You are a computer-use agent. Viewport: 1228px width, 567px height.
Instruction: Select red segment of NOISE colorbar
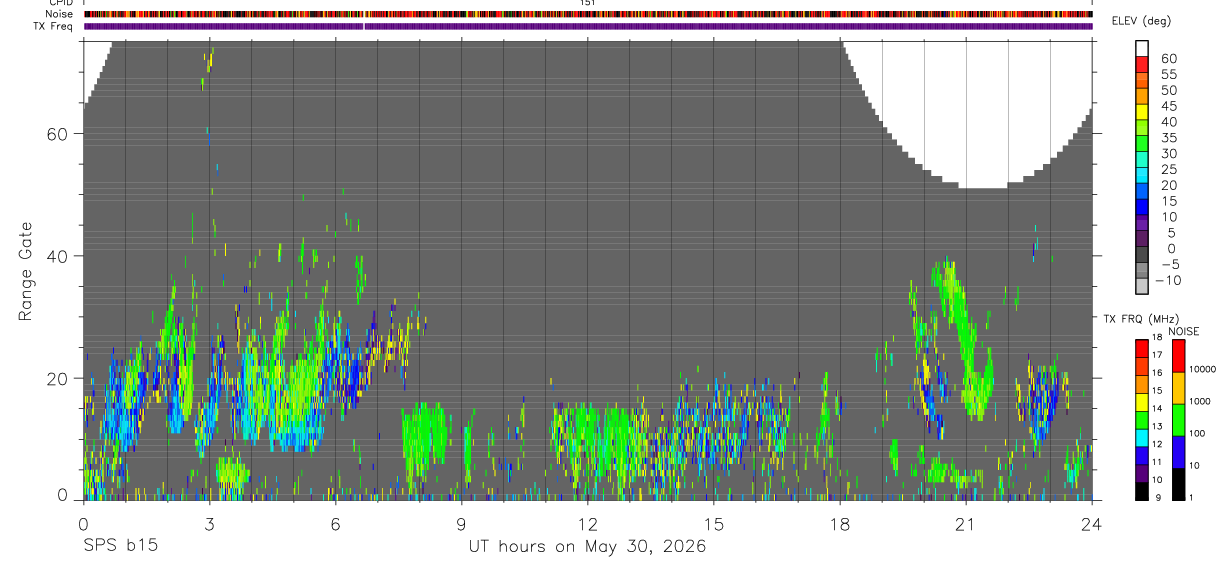pyautogui.click(x=1178, y=356)
